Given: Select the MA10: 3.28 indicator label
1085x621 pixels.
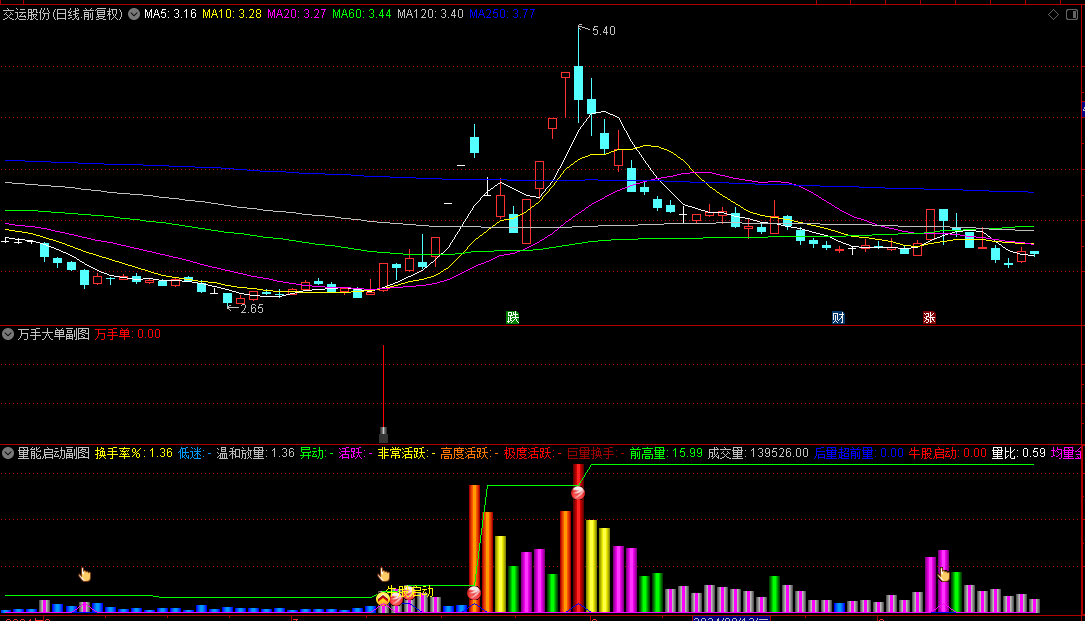Looking at the screenshot, I should click(x=232, y=14).
